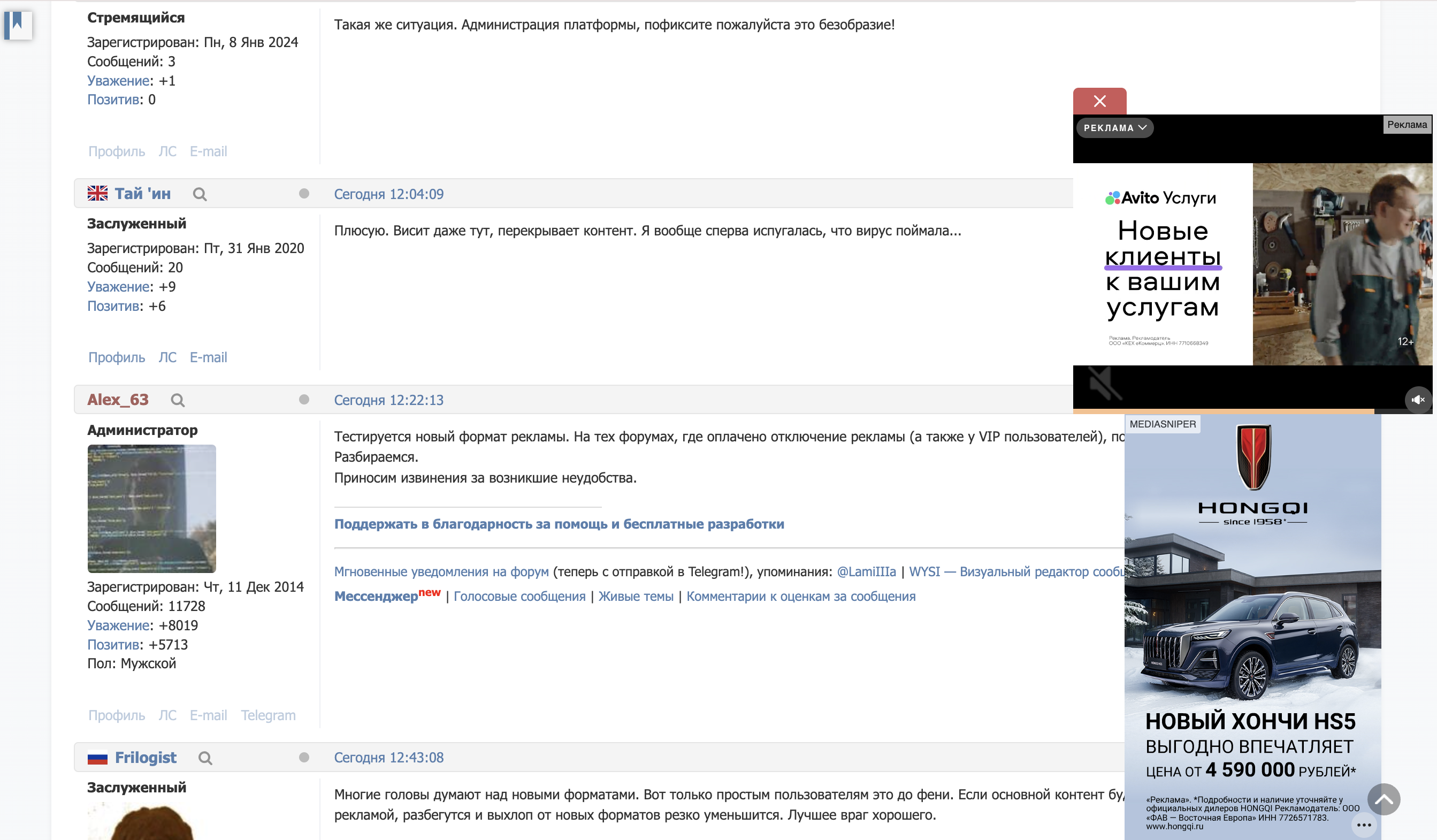Viewport: 1437px width, 840px height.
Task: Search posts by Frilogist magnifier icon
Action: click(x=205, y=758)
